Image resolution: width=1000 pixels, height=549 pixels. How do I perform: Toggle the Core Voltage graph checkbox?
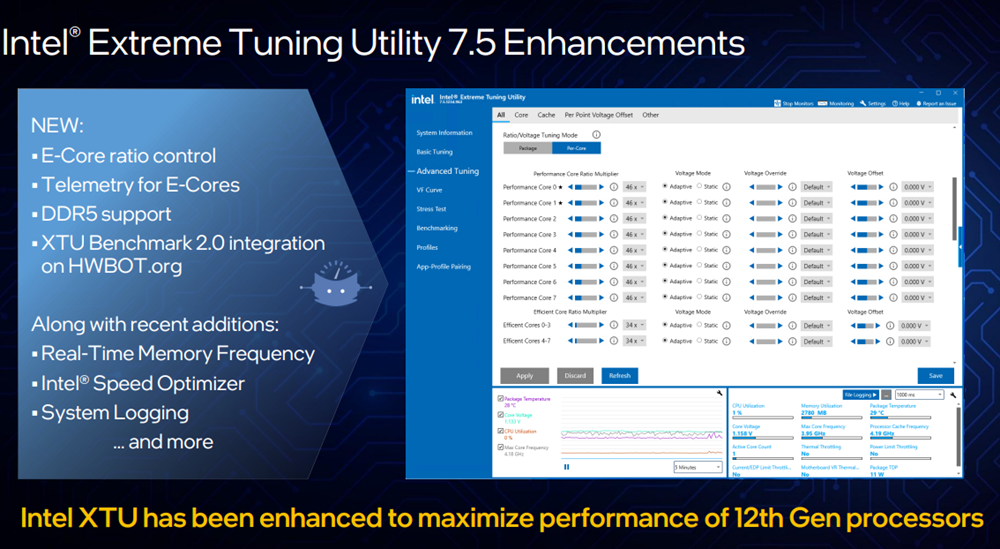click(501, 414)
